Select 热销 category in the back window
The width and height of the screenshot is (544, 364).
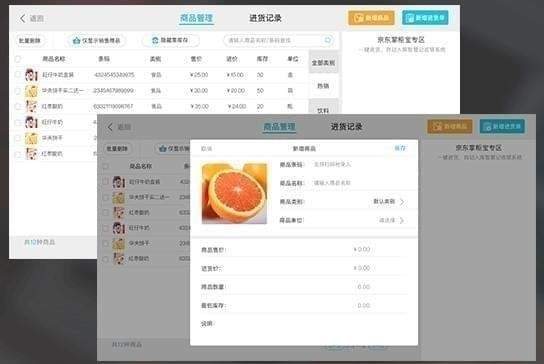323,85
